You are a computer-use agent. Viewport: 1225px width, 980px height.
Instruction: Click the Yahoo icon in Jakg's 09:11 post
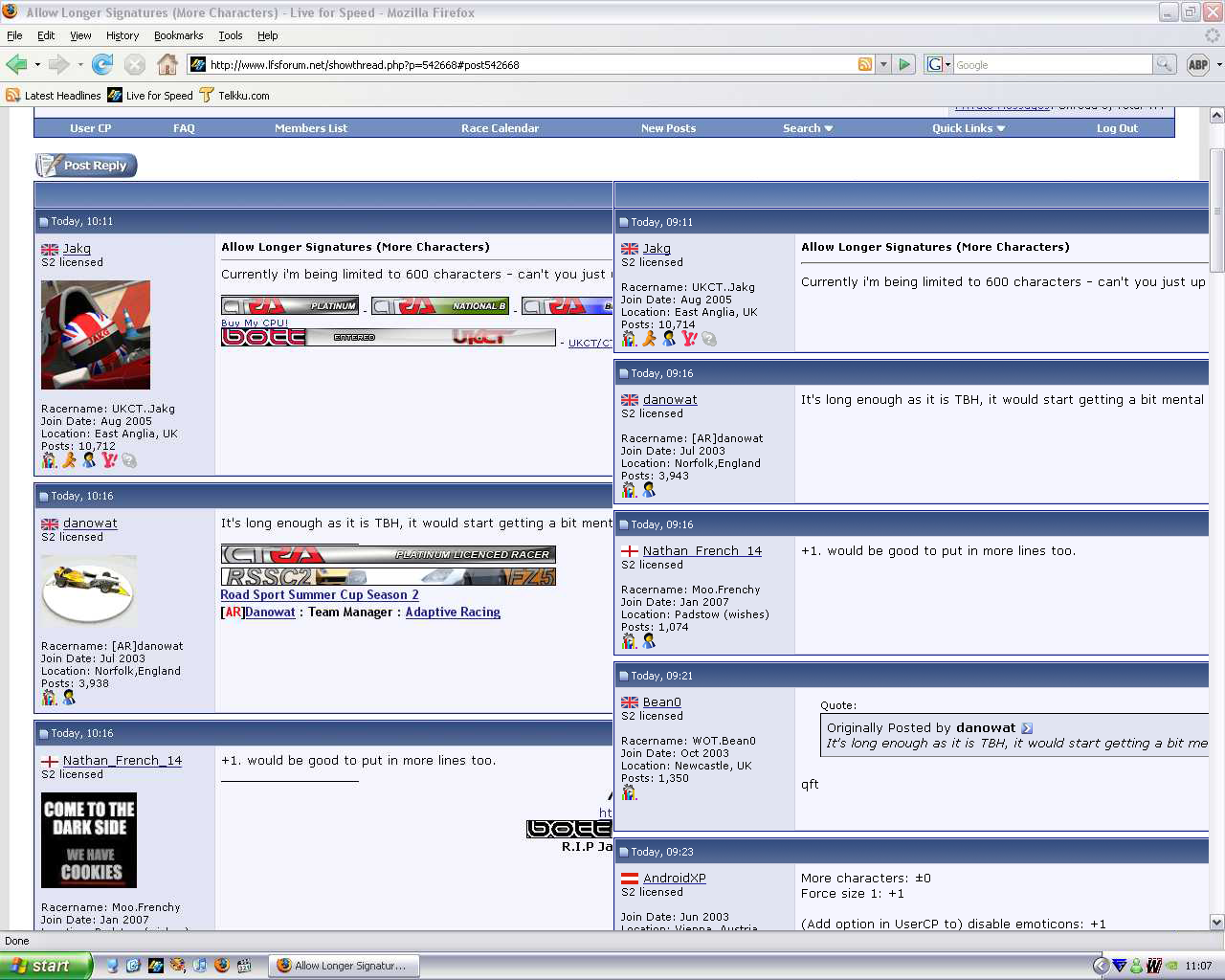[x=689, y=339]
